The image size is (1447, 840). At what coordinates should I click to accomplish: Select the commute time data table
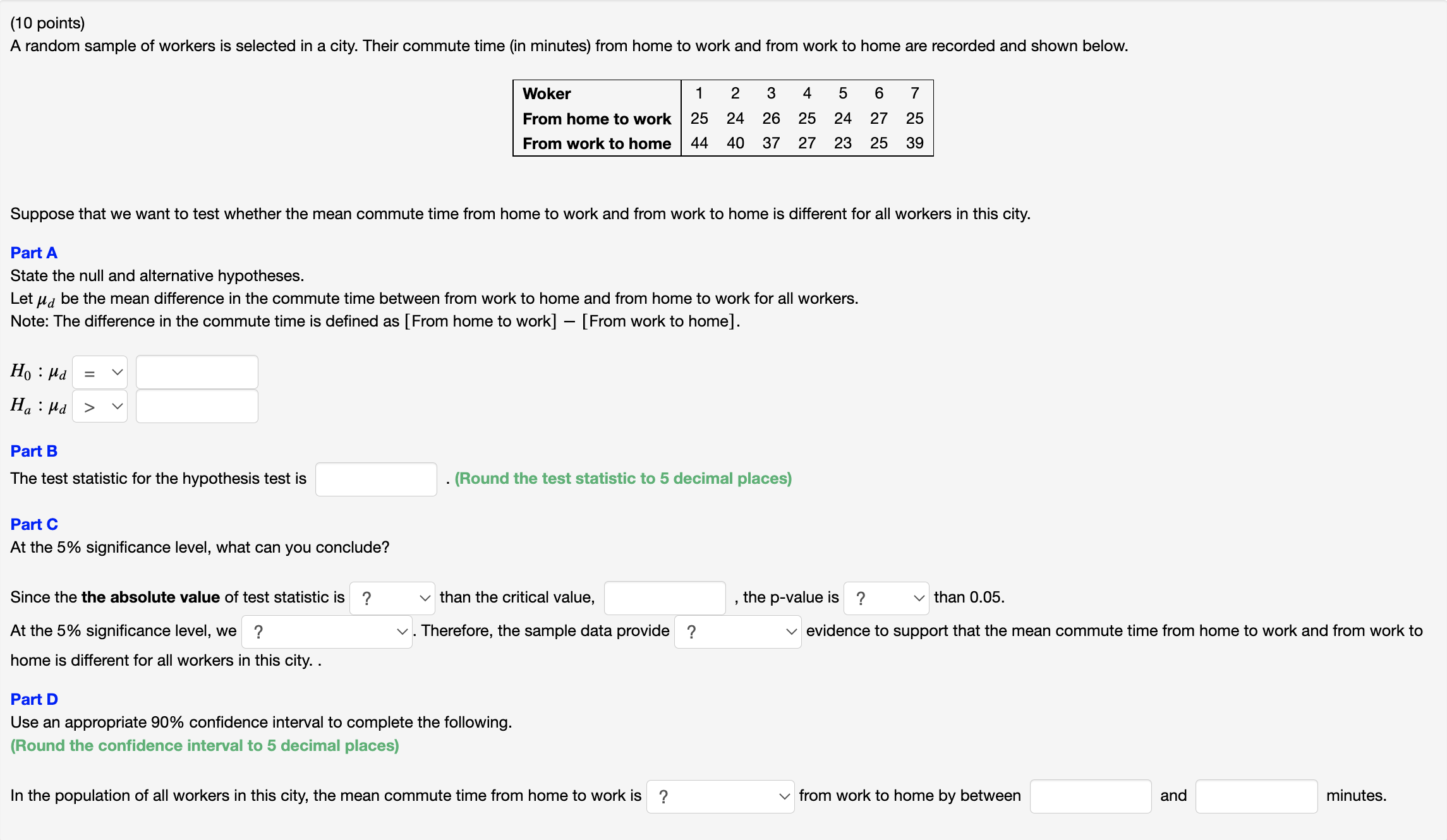(x=722, y=118)
